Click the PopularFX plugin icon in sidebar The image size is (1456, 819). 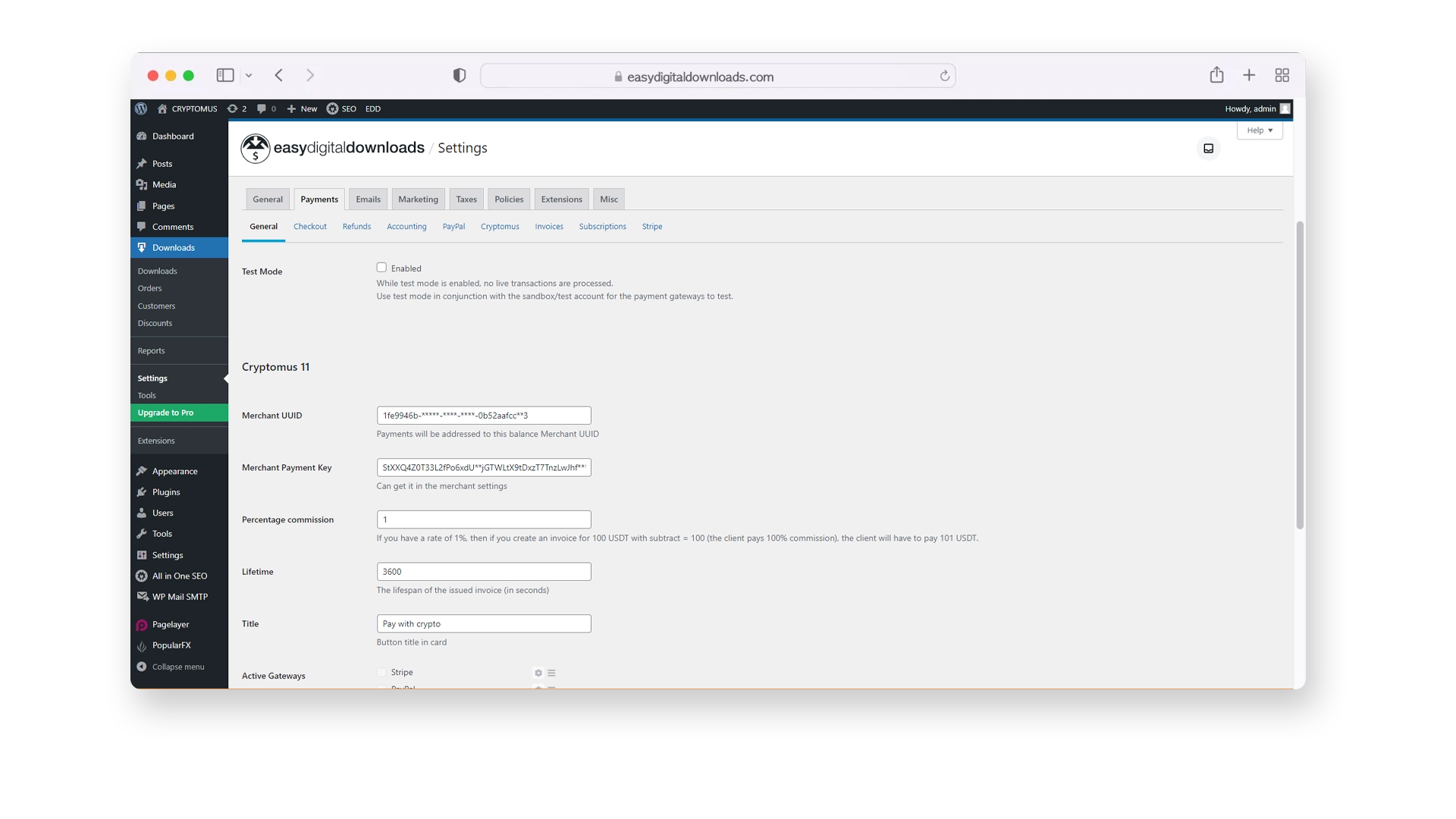[x=141, y=645]
